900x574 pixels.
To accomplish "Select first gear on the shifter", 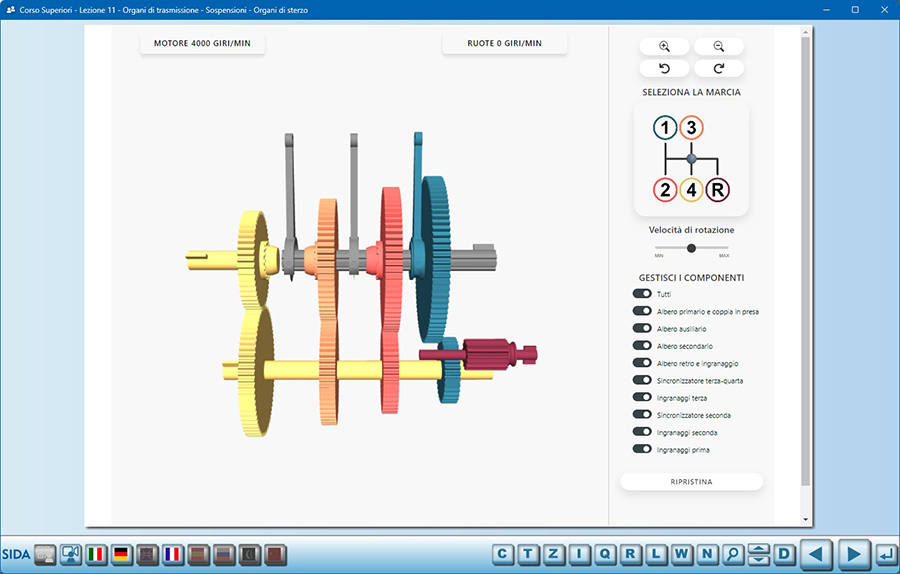I will [x=665, y=128].
